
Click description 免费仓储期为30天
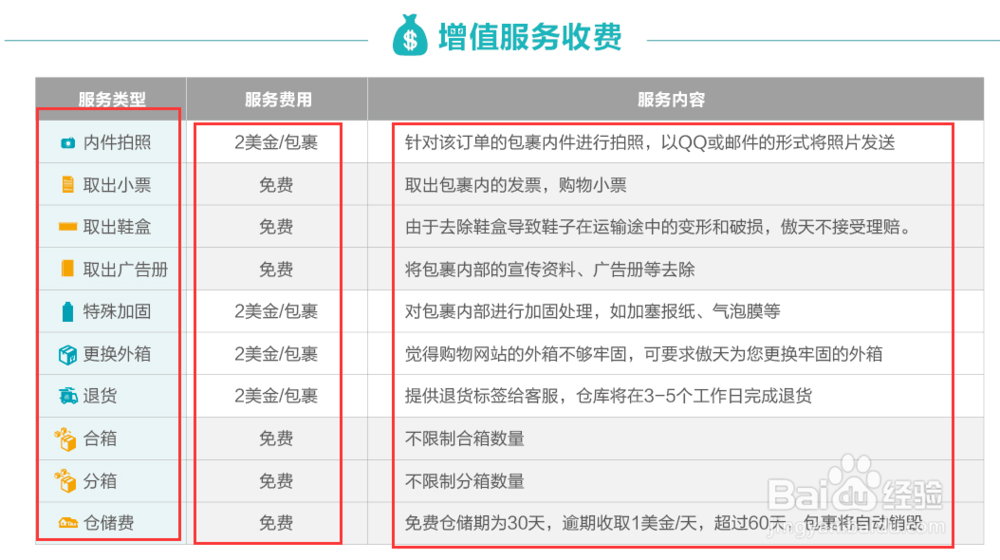tap(664, 523)
